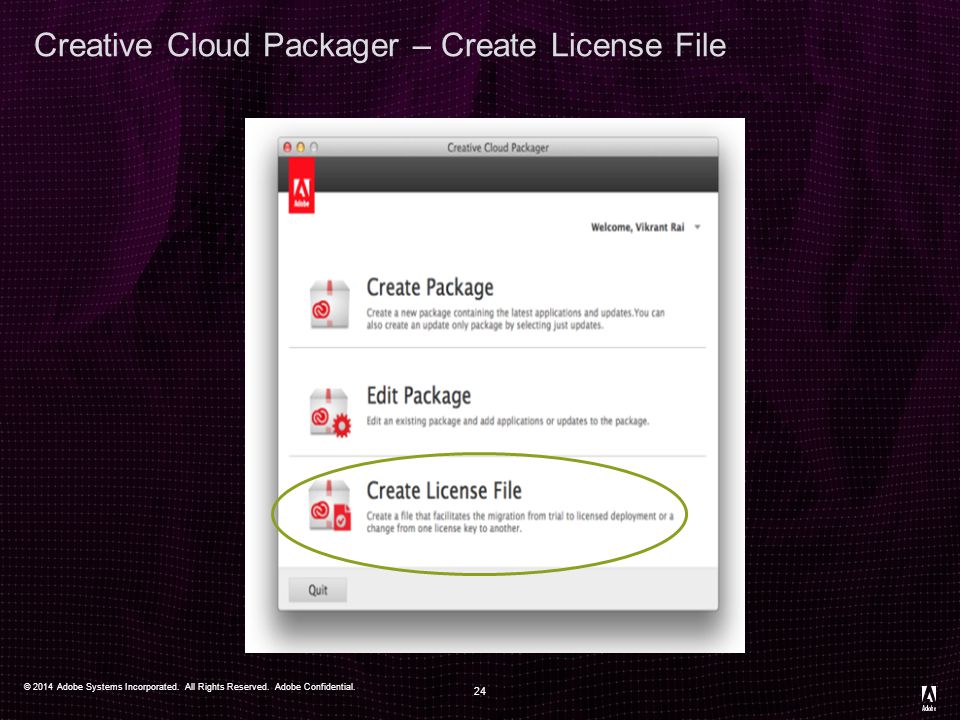
Task: Select the Create License File heading
Action: pos(444,490)
